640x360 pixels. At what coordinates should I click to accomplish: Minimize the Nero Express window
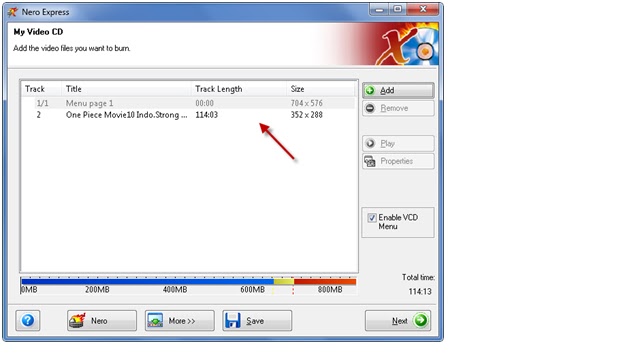[379, 9]
